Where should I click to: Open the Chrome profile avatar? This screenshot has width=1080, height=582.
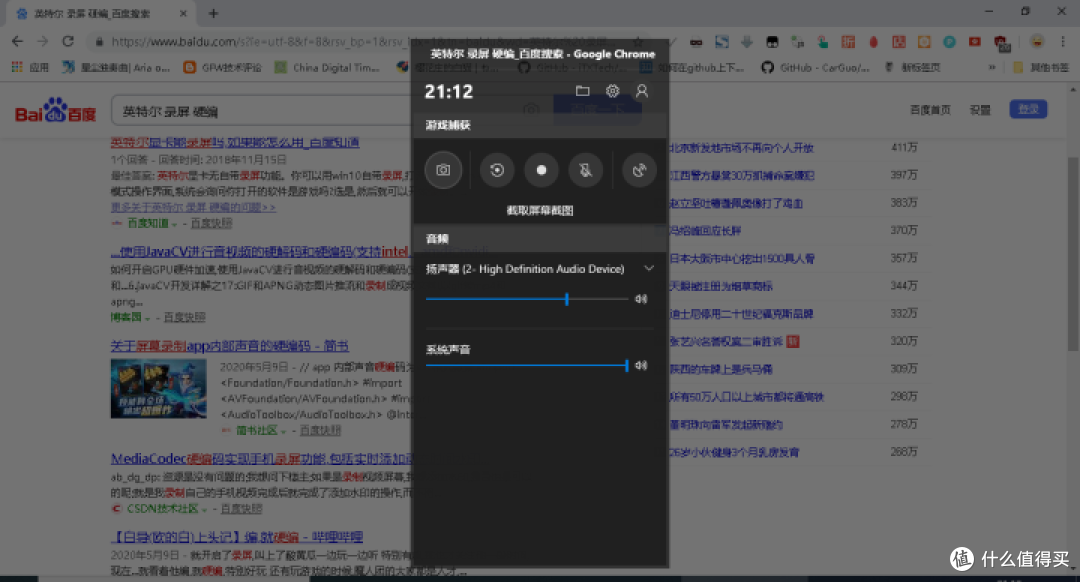(1037, 41)
